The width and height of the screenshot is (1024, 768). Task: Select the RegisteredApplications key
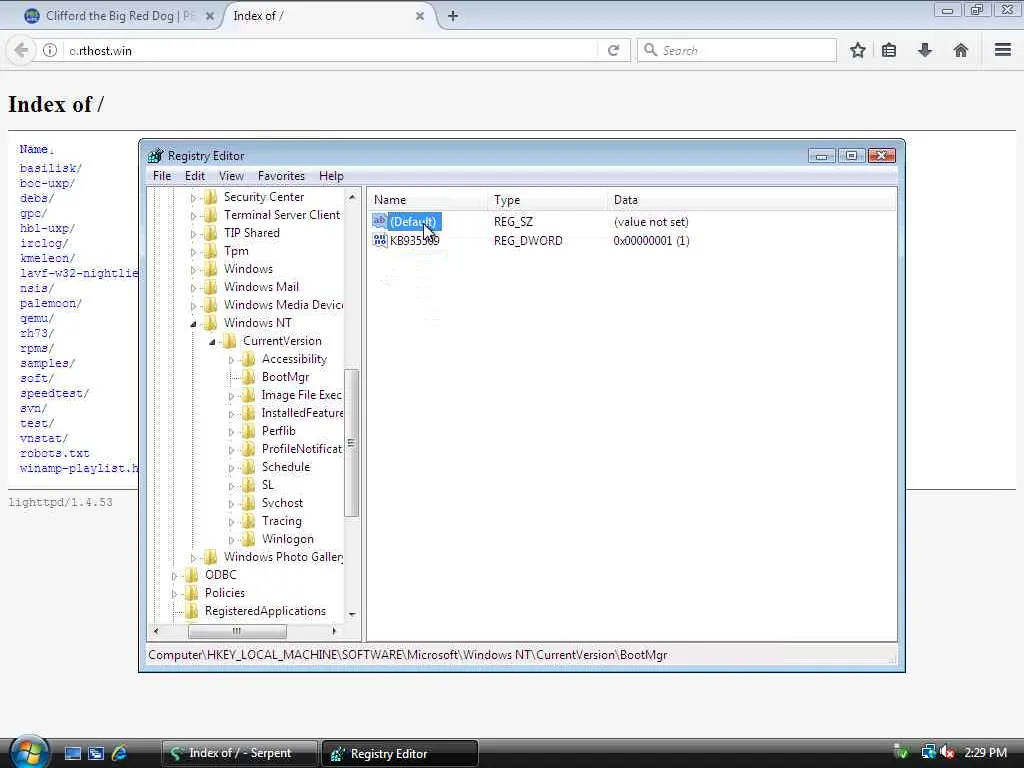(x=265, y=611)
